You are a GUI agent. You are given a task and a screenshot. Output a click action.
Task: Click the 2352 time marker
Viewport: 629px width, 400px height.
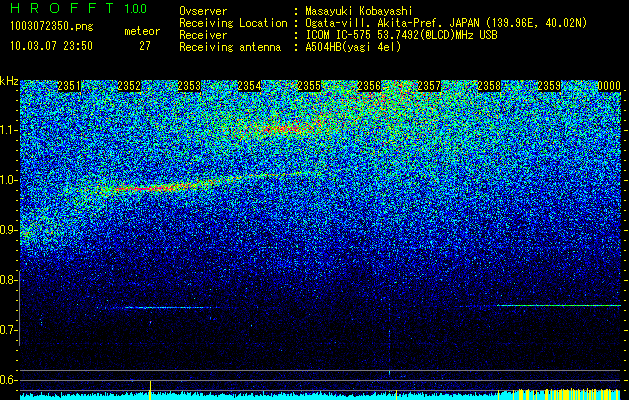[129, 86]
